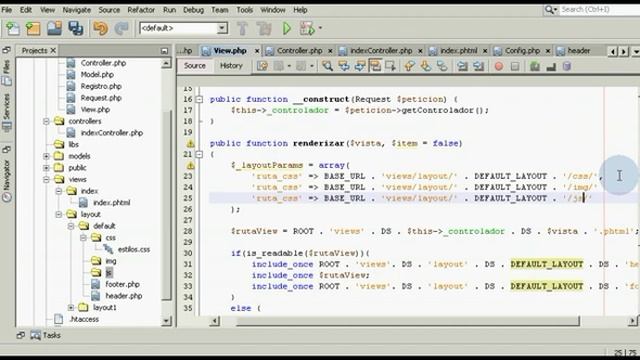Switch to the indexController.php tab
Image resolution: width=640 pixels, height=360 pixels.
click(381, 51)
